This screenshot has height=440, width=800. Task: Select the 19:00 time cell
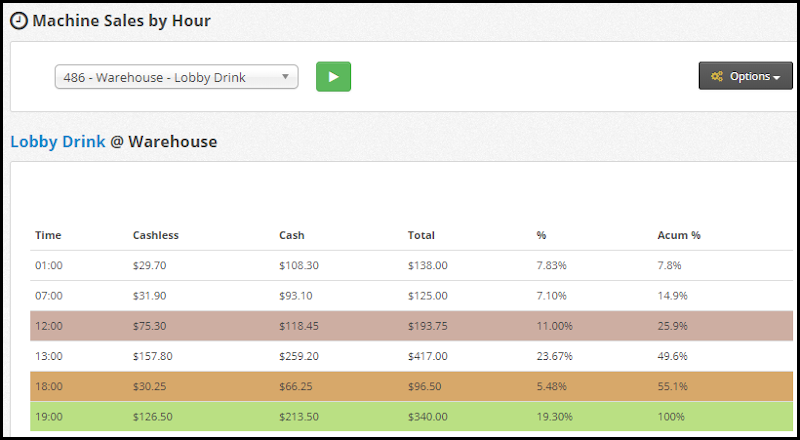coord(49,417)
